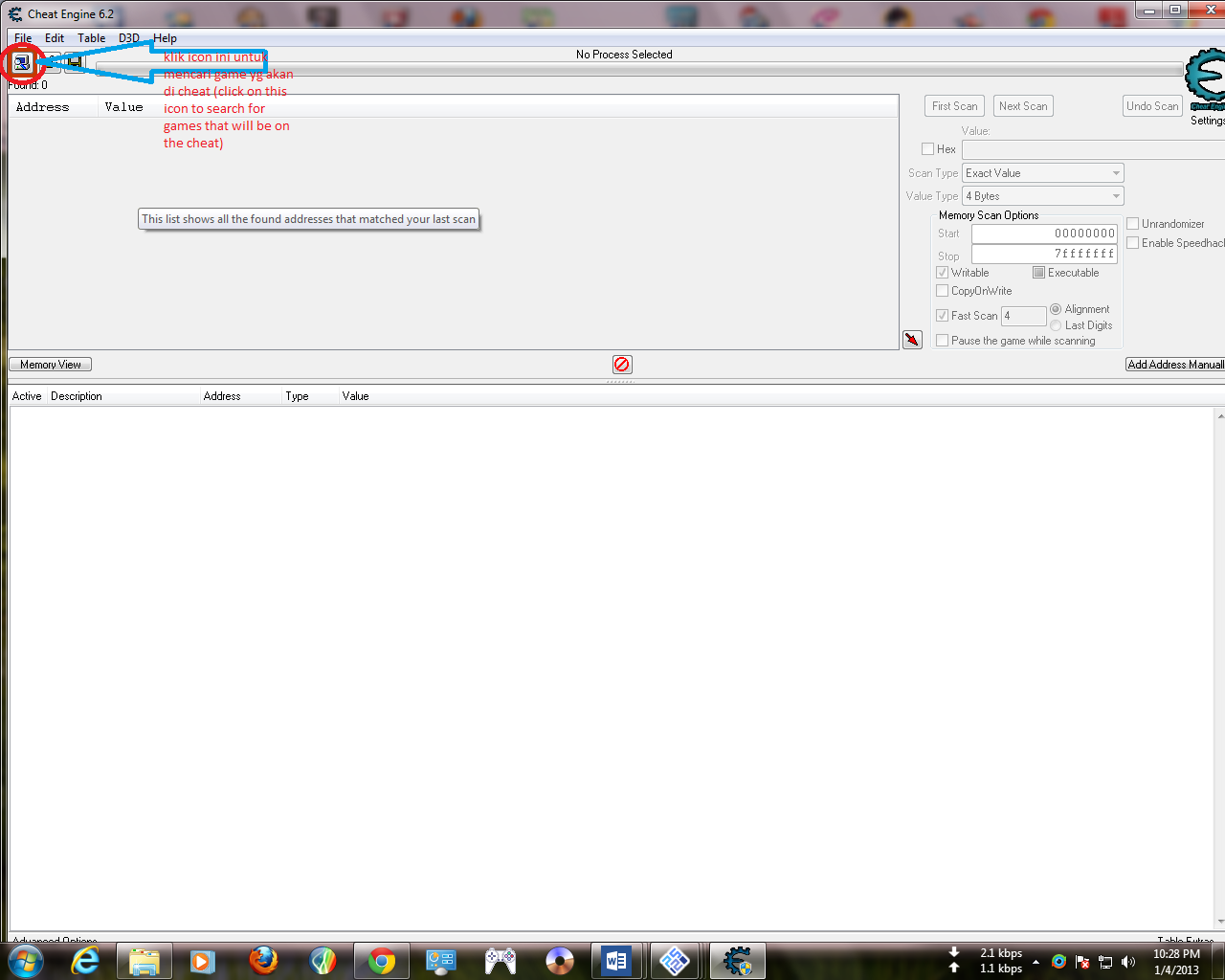Click the save table toolbar icon

[73, 62]
